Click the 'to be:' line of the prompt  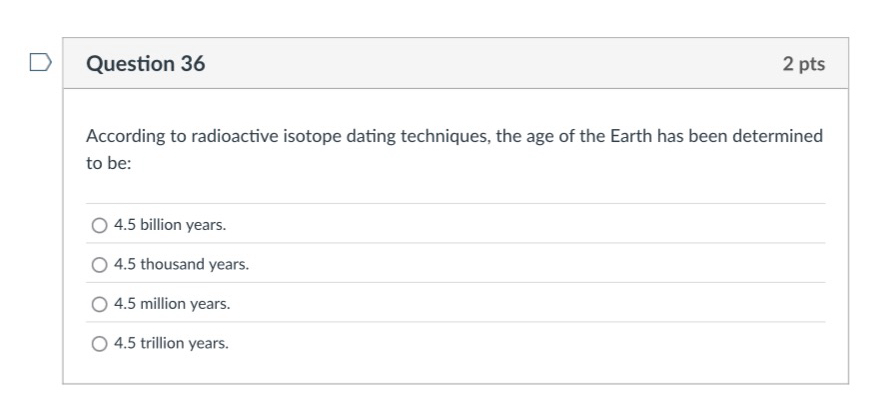tap(109, 163)
